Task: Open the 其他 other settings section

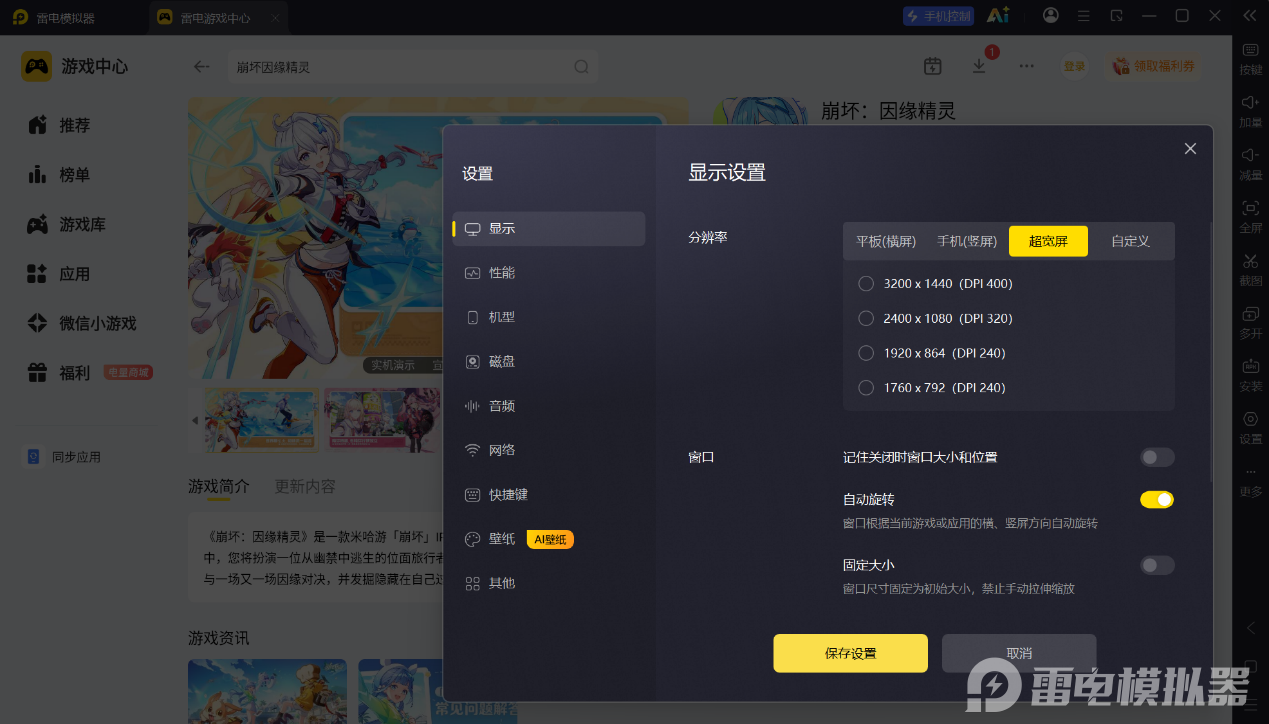Action: pyautogui.click(x=549, y=583)
